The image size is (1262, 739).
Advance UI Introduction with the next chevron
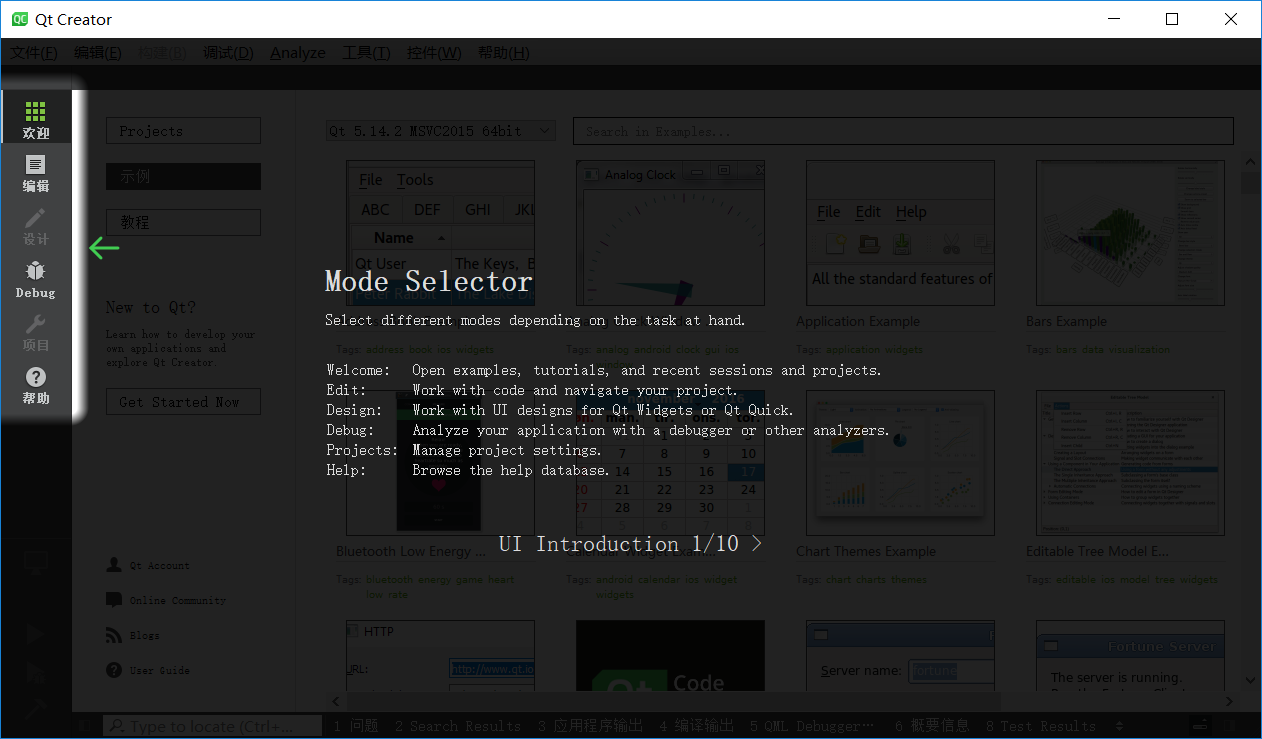coord(758,543)
